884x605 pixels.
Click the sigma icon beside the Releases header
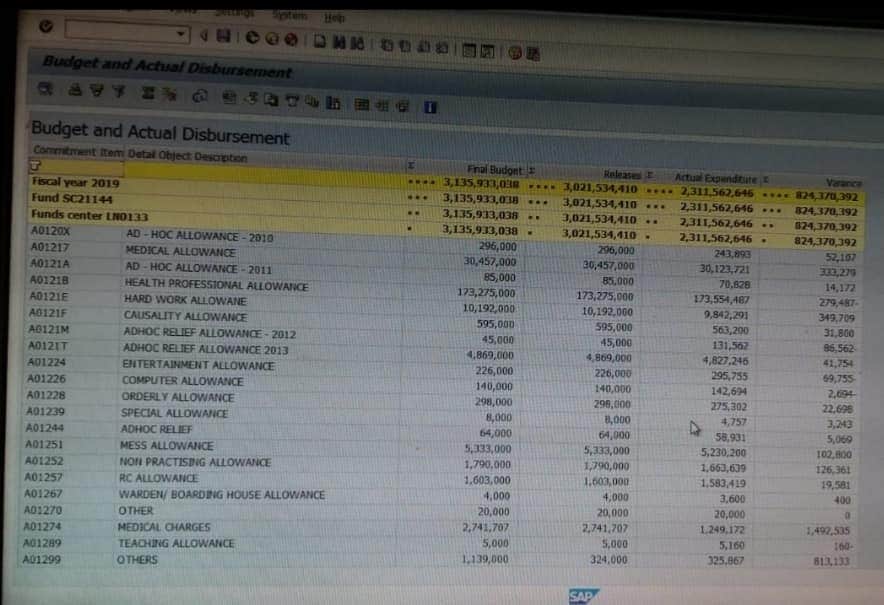coord(532,170)
